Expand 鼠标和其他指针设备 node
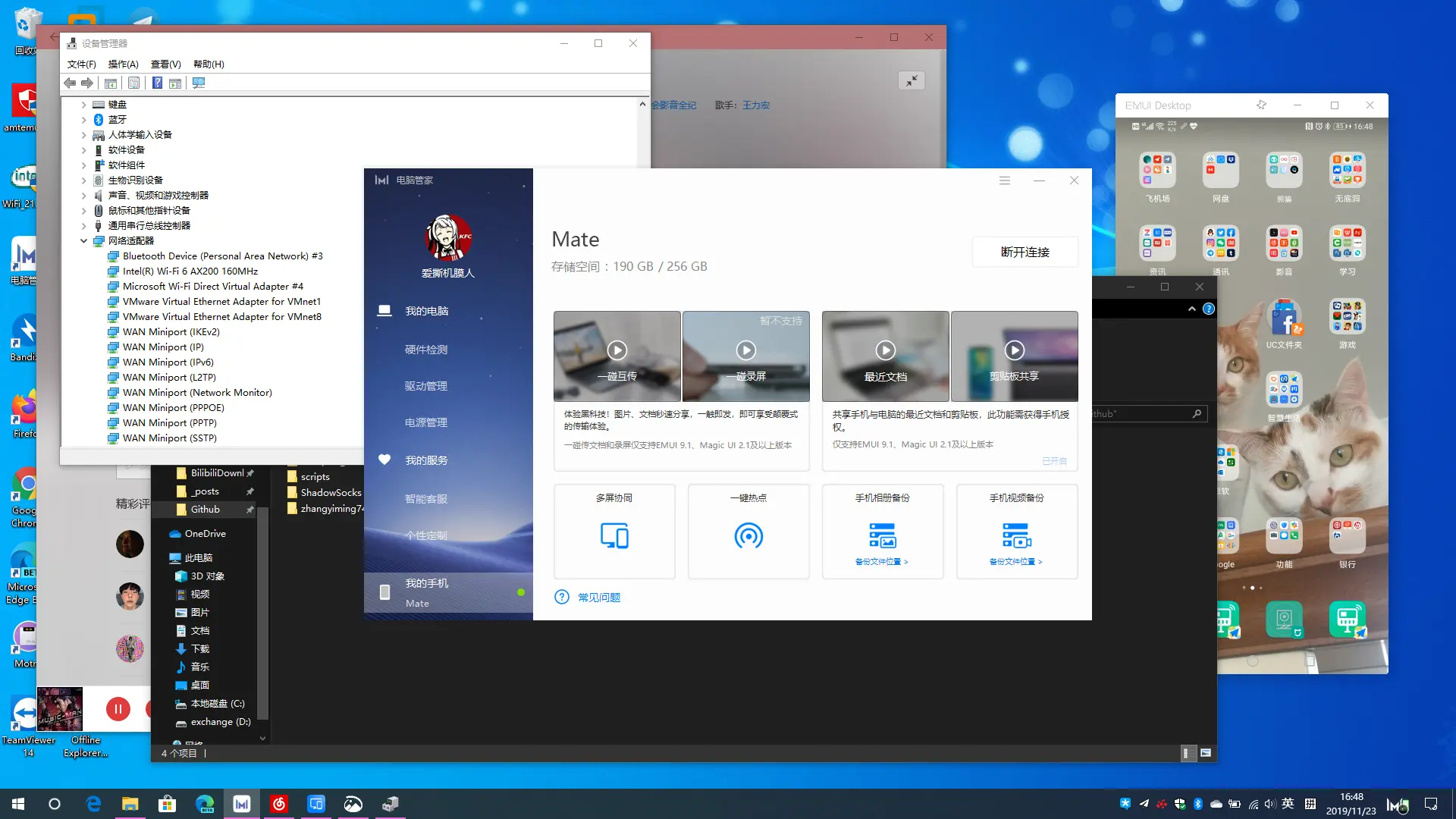1456x819 pixels. (x=83, y=211)
